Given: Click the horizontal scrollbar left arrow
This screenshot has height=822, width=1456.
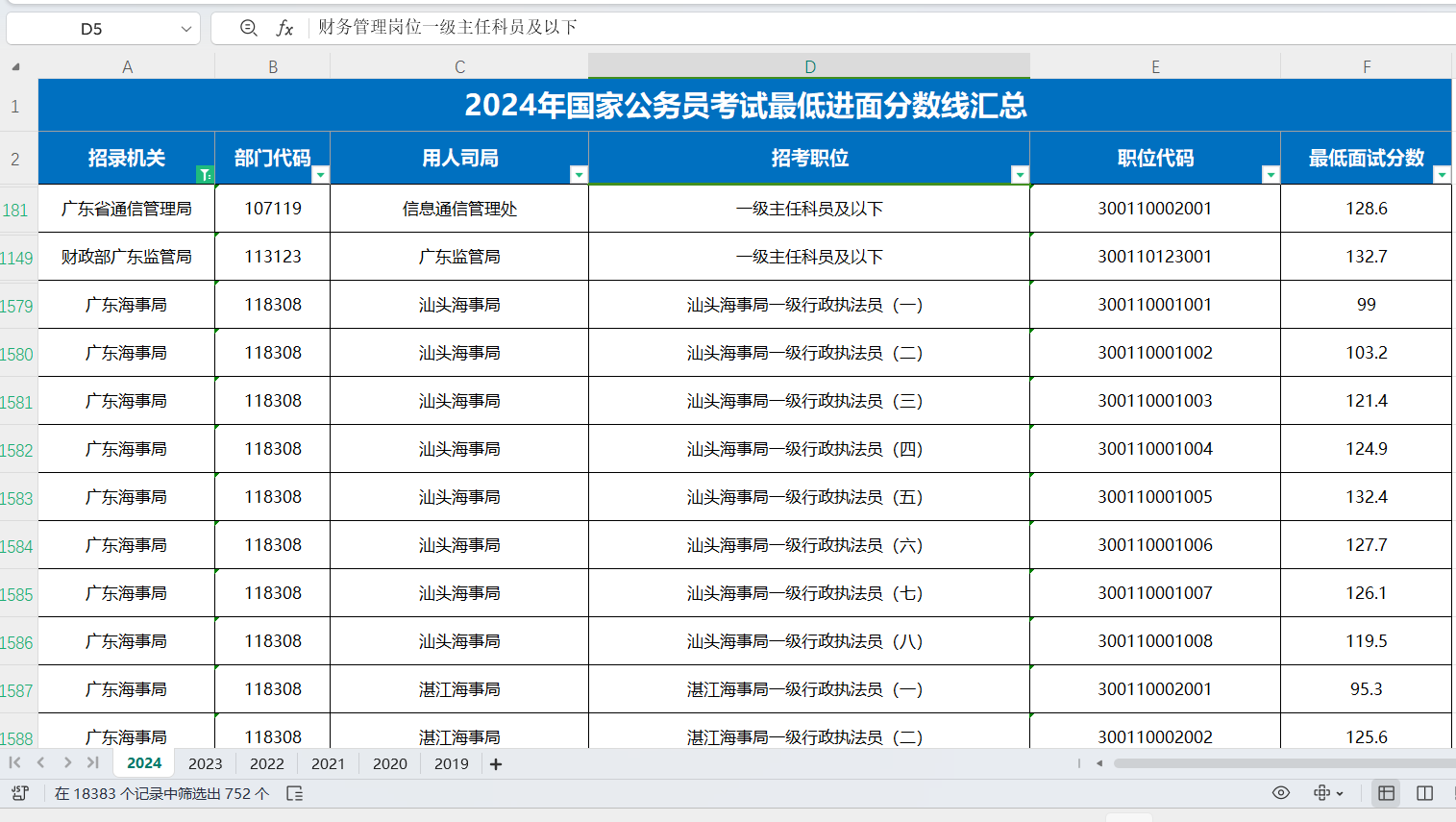Looking at the screenshot, I should [x=1099, y=763].
